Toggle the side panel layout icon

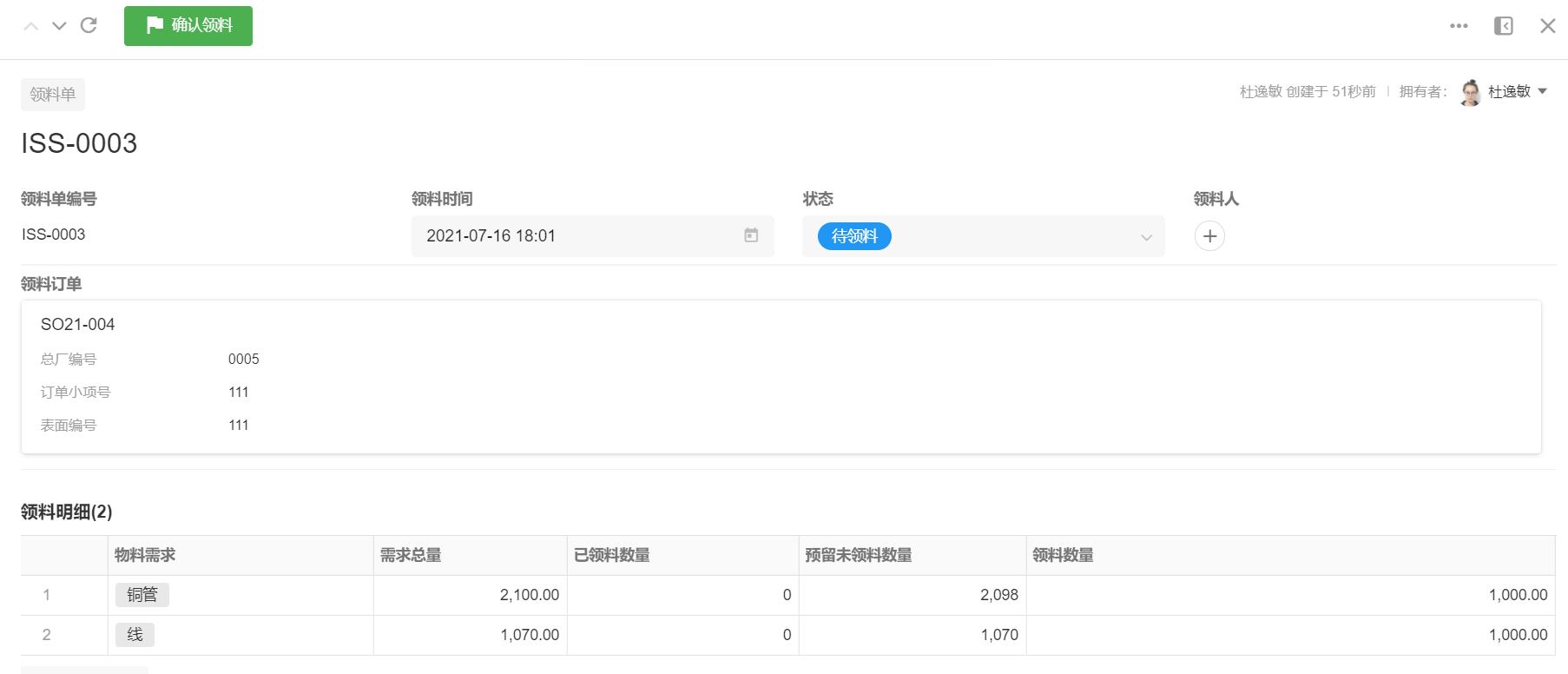[1504, 26]
